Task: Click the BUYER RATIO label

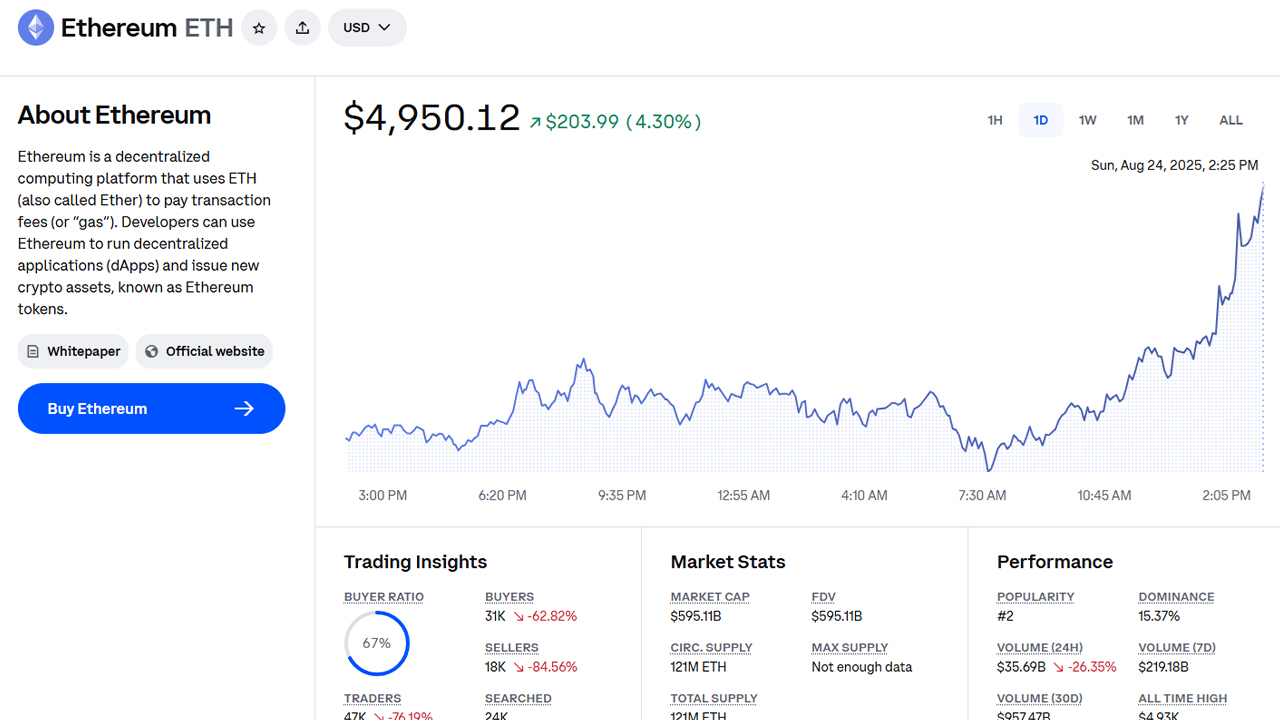Action: (384, 597)
